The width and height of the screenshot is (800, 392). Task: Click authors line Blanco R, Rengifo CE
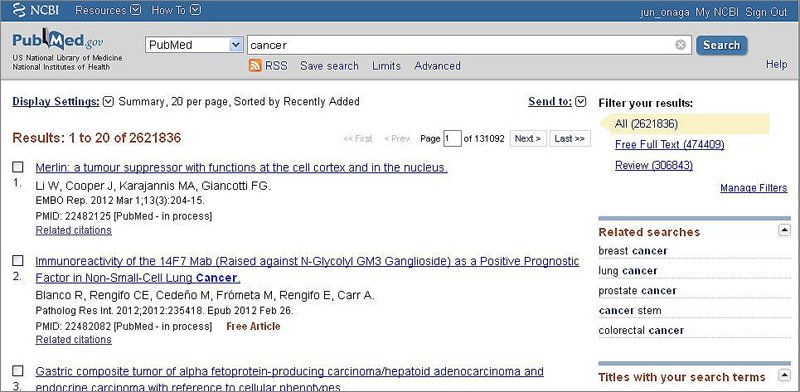205,295
